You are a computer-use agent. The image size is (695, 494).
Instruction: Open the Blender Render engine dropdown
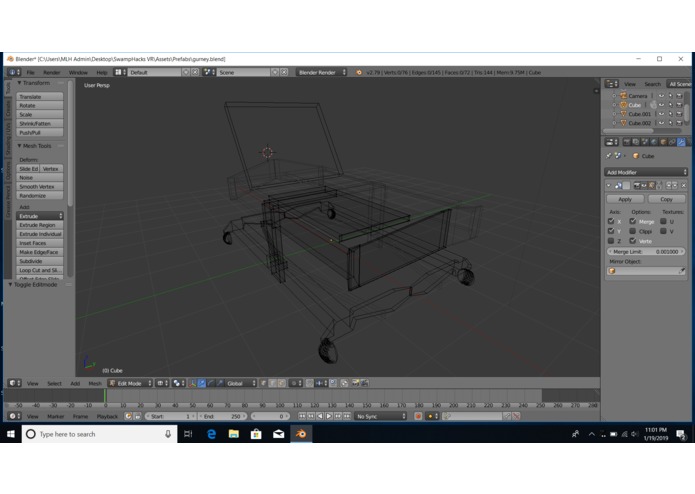pos(322,72)
